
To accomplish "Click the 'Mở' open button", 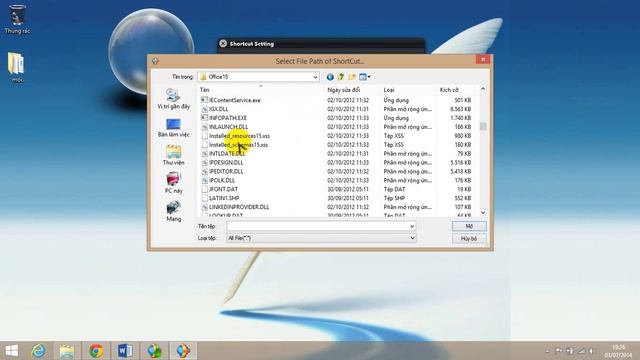I will 469,226.
